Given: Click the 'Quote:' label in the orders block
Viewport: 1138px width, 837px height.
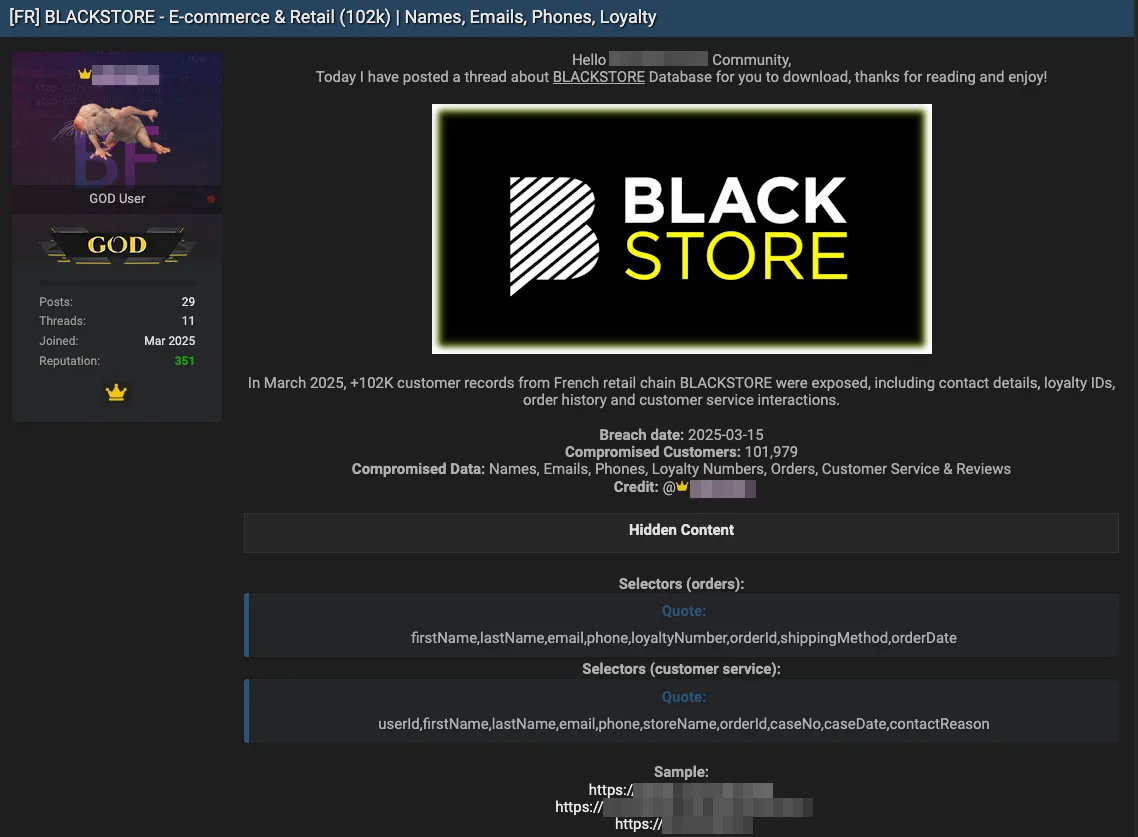Looking at the screenshot, I should click(683, 610).
